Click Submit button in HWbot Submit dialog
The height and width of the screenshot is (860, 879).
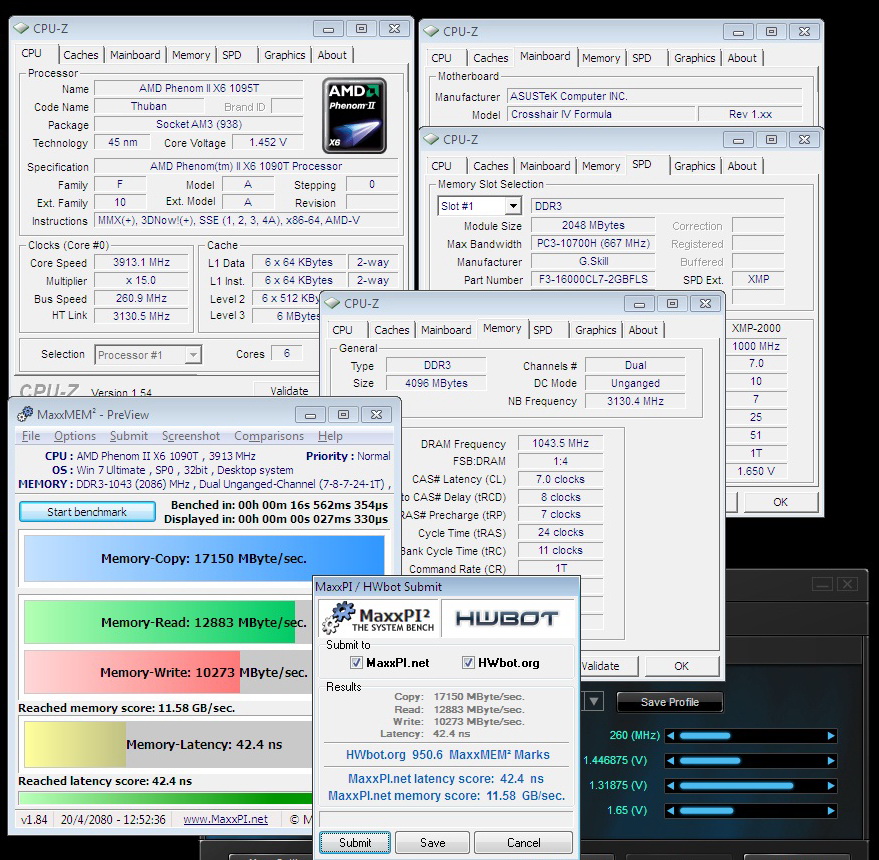point(355,843)
